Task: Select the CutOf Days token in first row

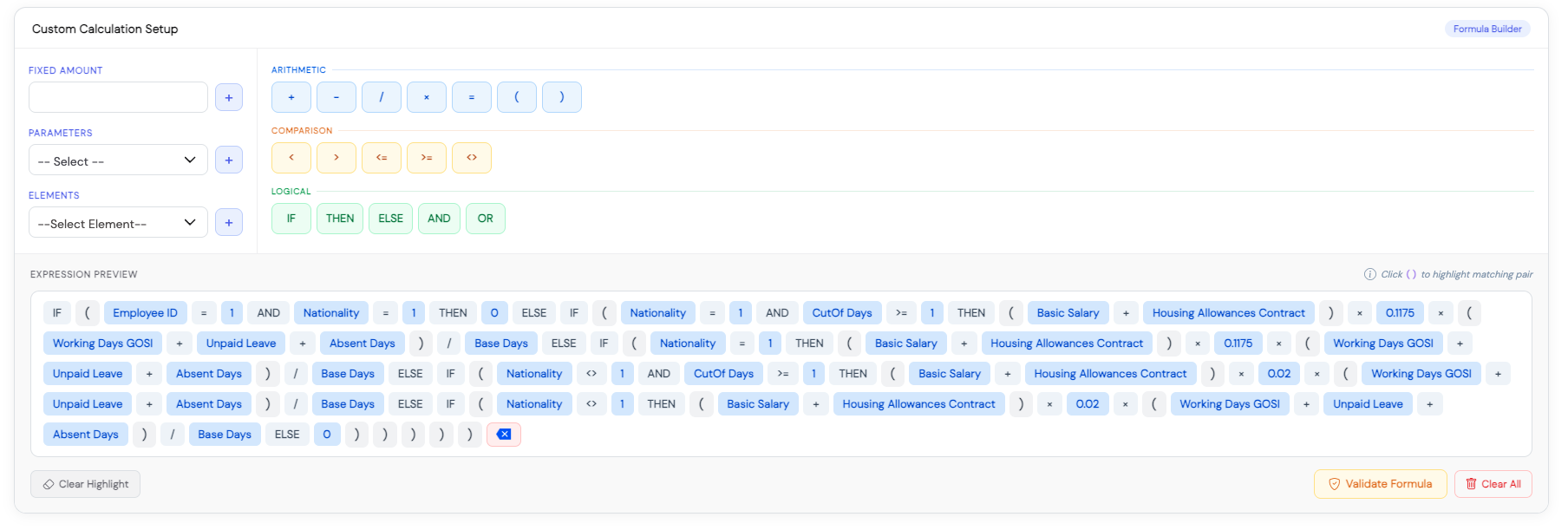Action: coord(842,313)
